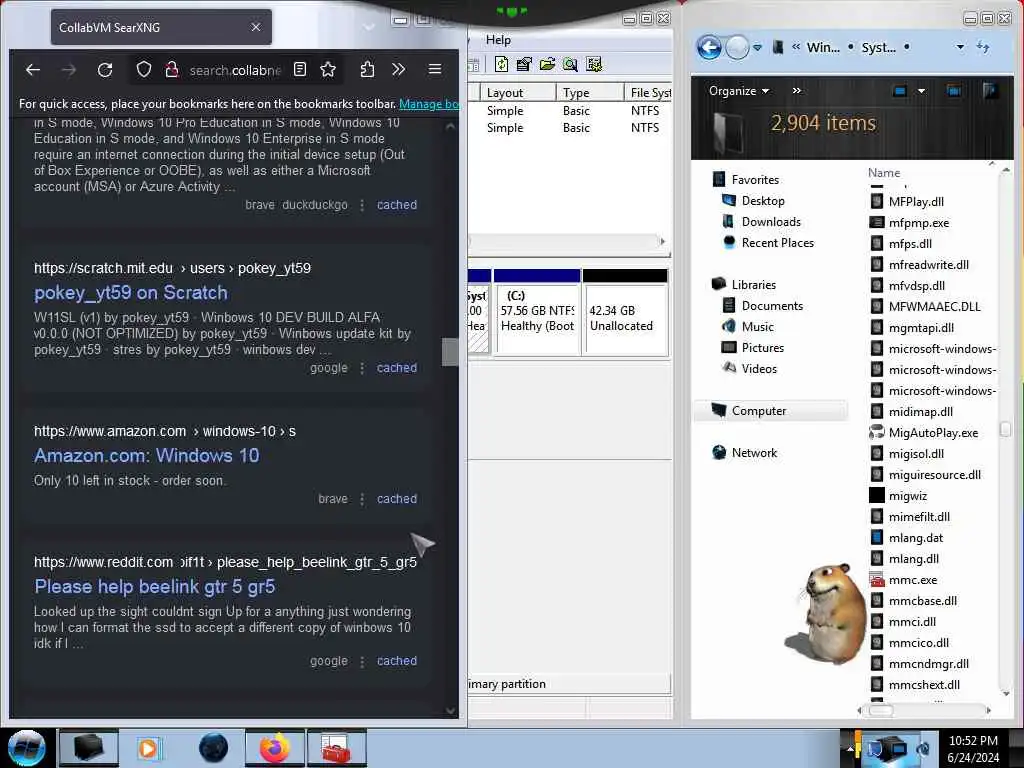Open the Organize dropdown menu
Viewport: 1024px width, 768px height.
click(x=739, y=91)
